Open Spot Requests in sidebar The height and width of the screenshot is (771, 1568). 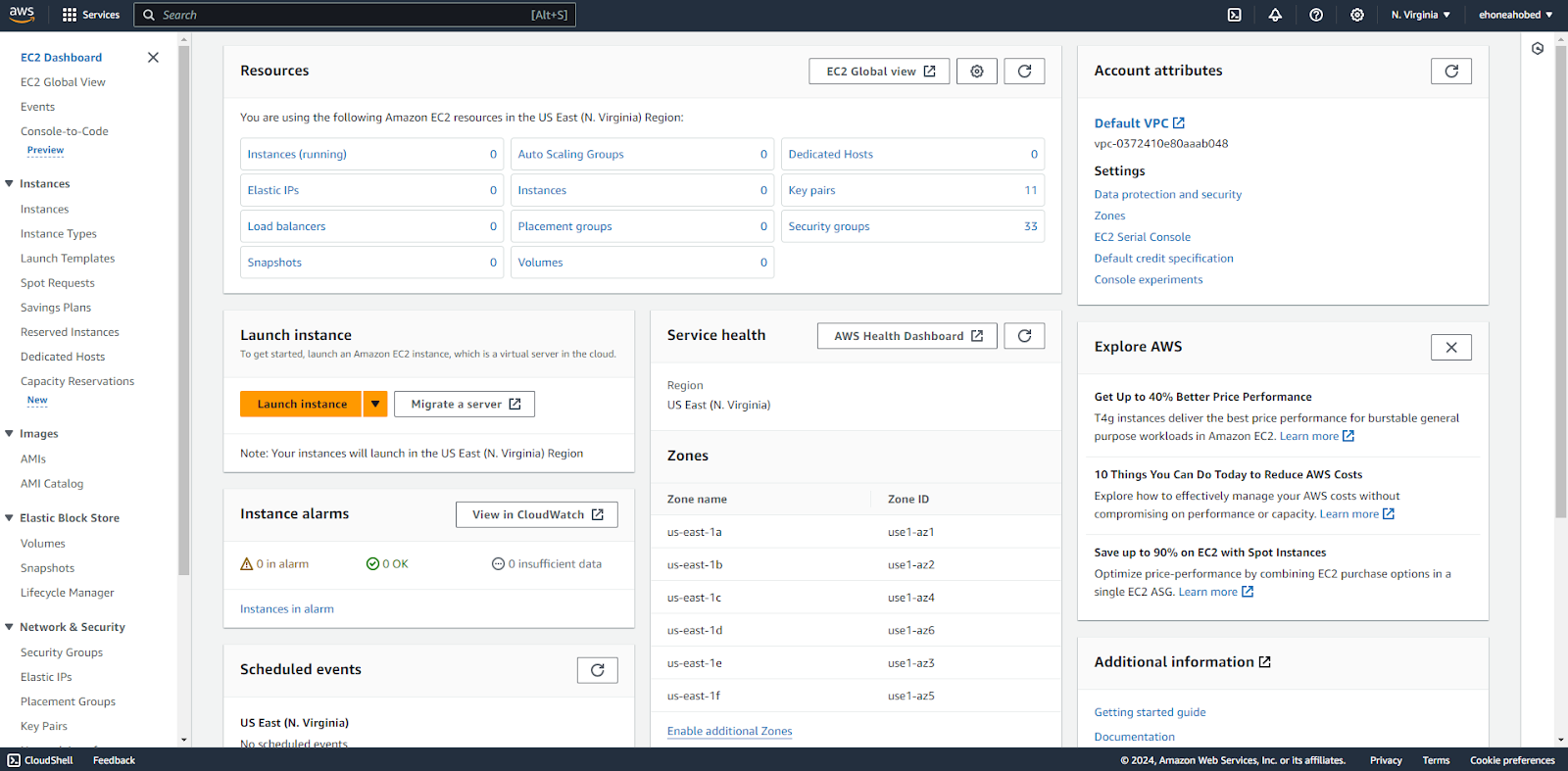[58, 283]
